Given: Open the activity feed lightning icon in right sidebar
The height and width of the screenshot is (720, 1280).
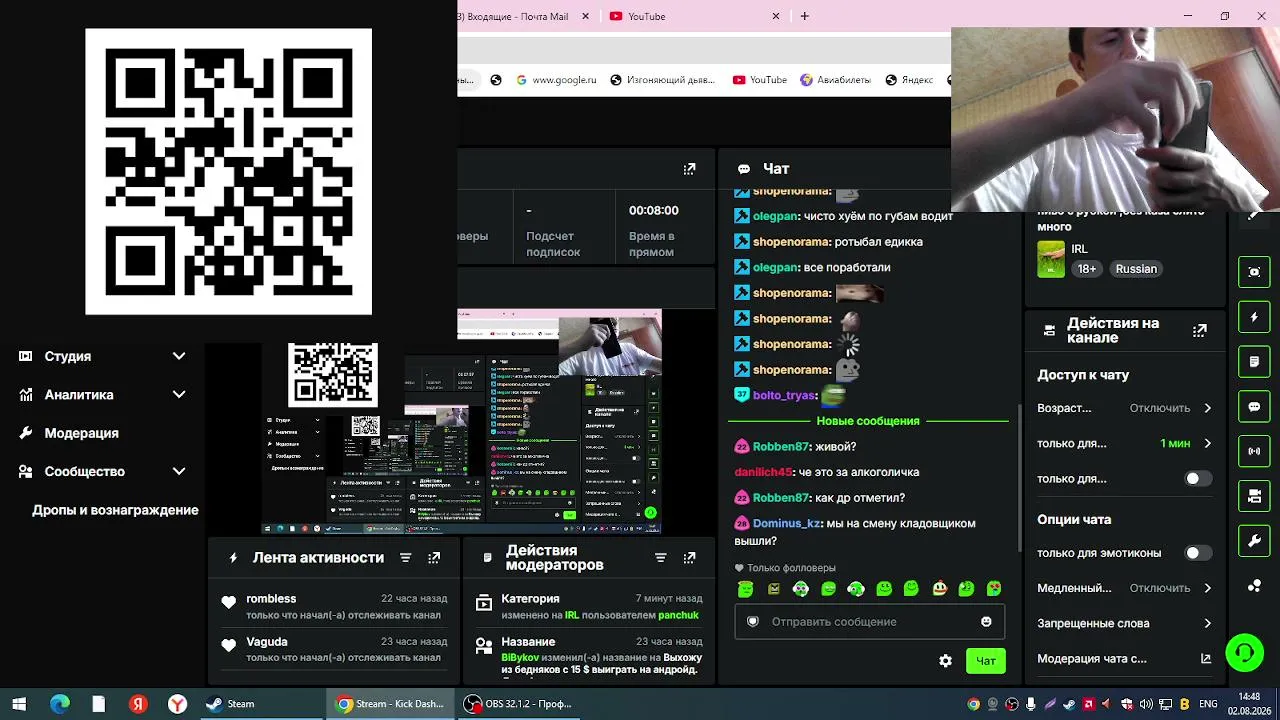Looking at the screenshot, I should point(1254,317).
